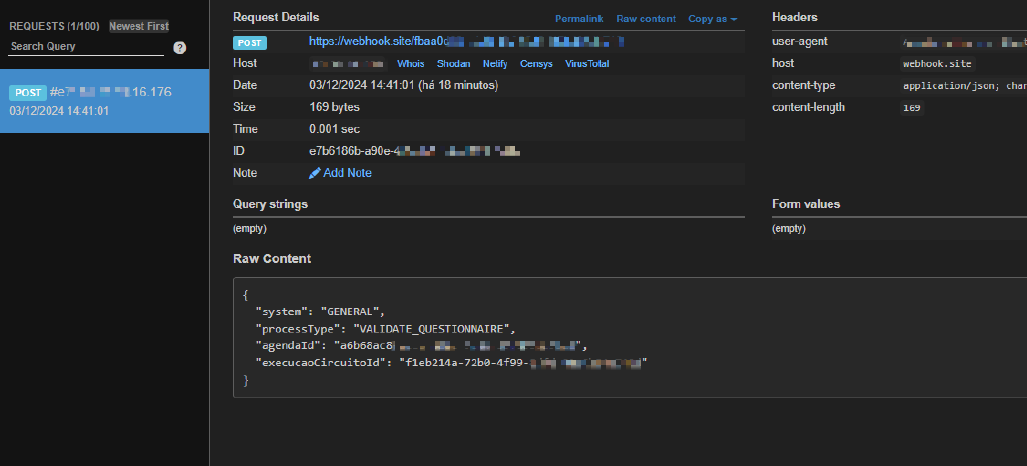Focus the Search Query input field
Image resolution: width=1027 pixels, height=466 pixels.
coord(86,47)
